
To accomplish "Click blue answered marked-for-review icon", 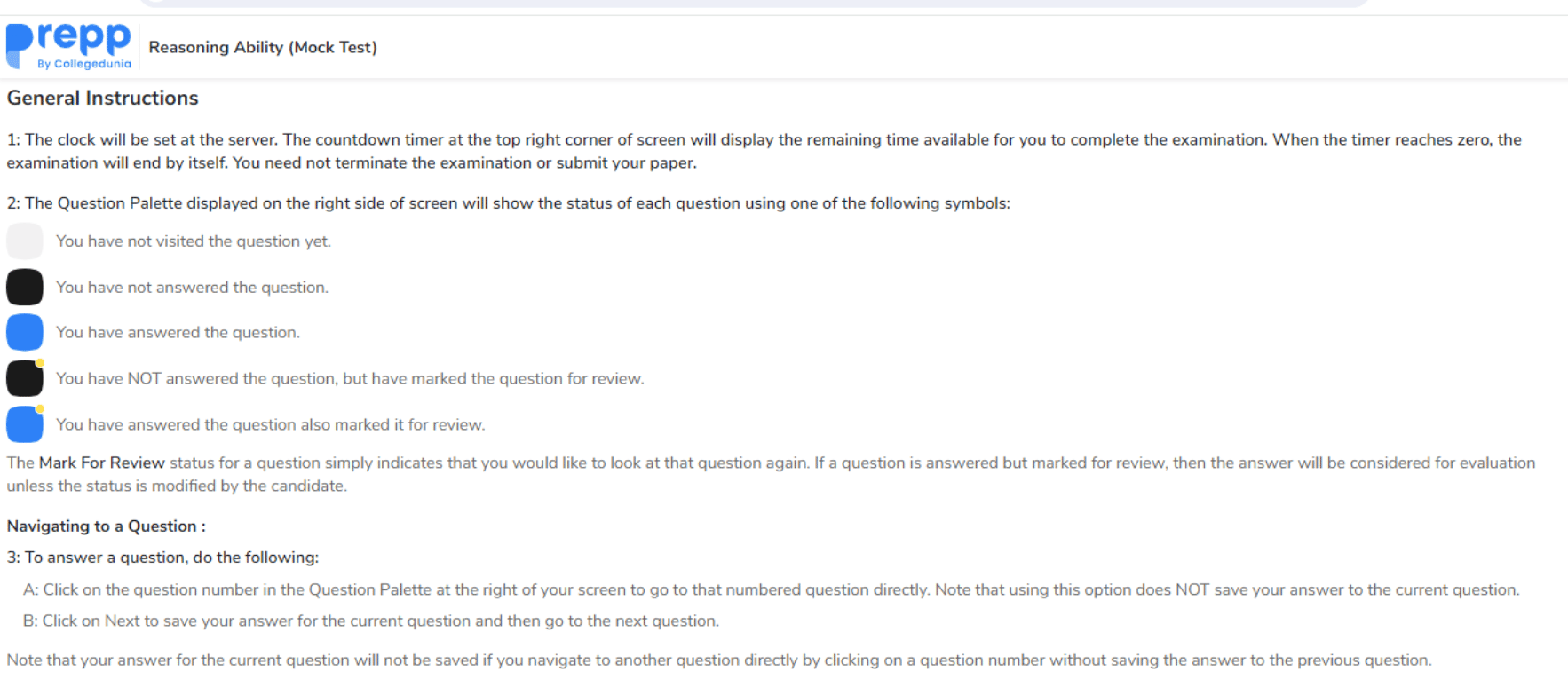I will point(25,424).
